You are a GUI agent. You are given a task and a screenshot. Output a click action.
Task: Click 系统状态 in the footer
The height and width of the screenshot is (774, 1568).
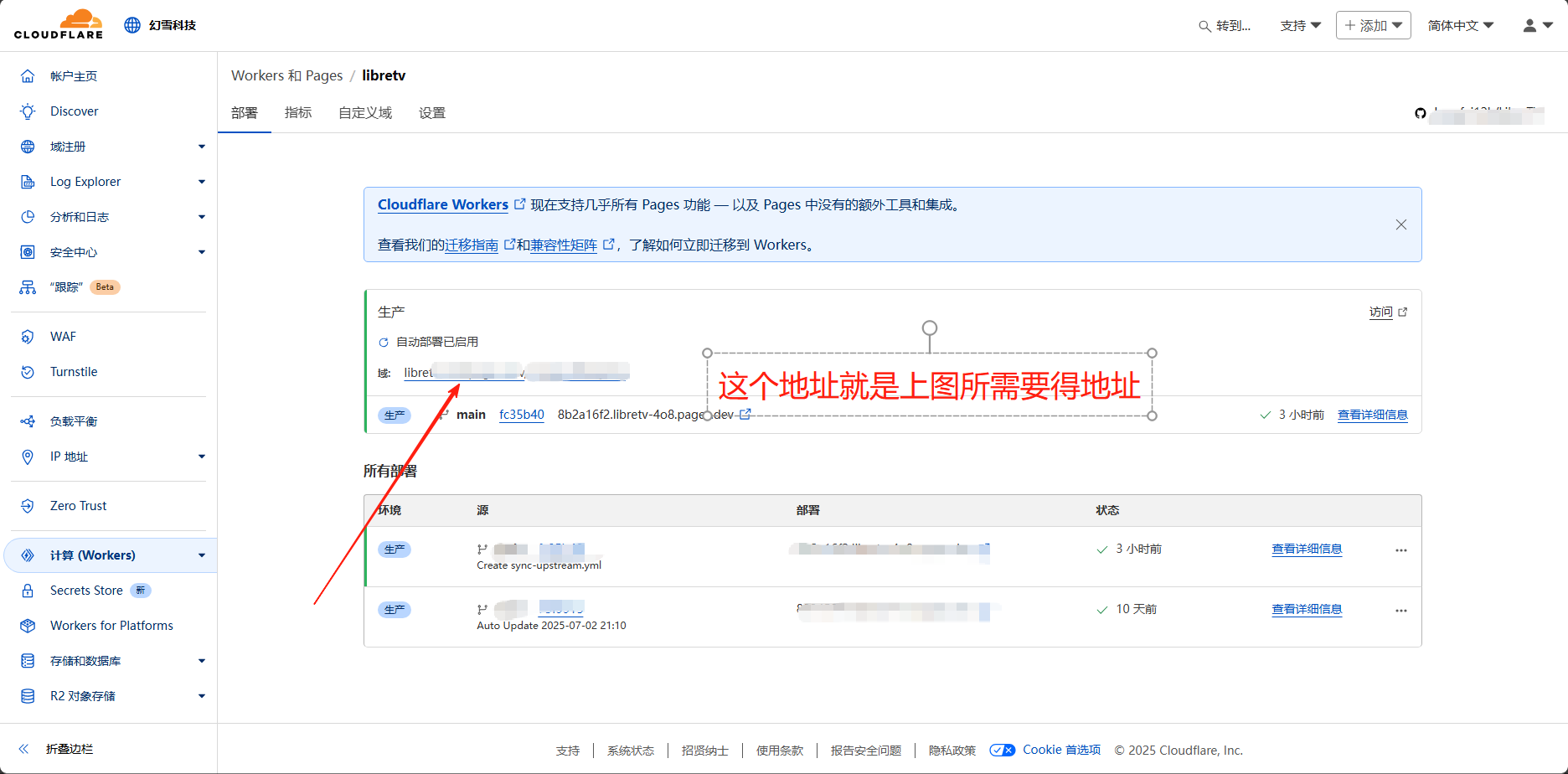(631, 751)
